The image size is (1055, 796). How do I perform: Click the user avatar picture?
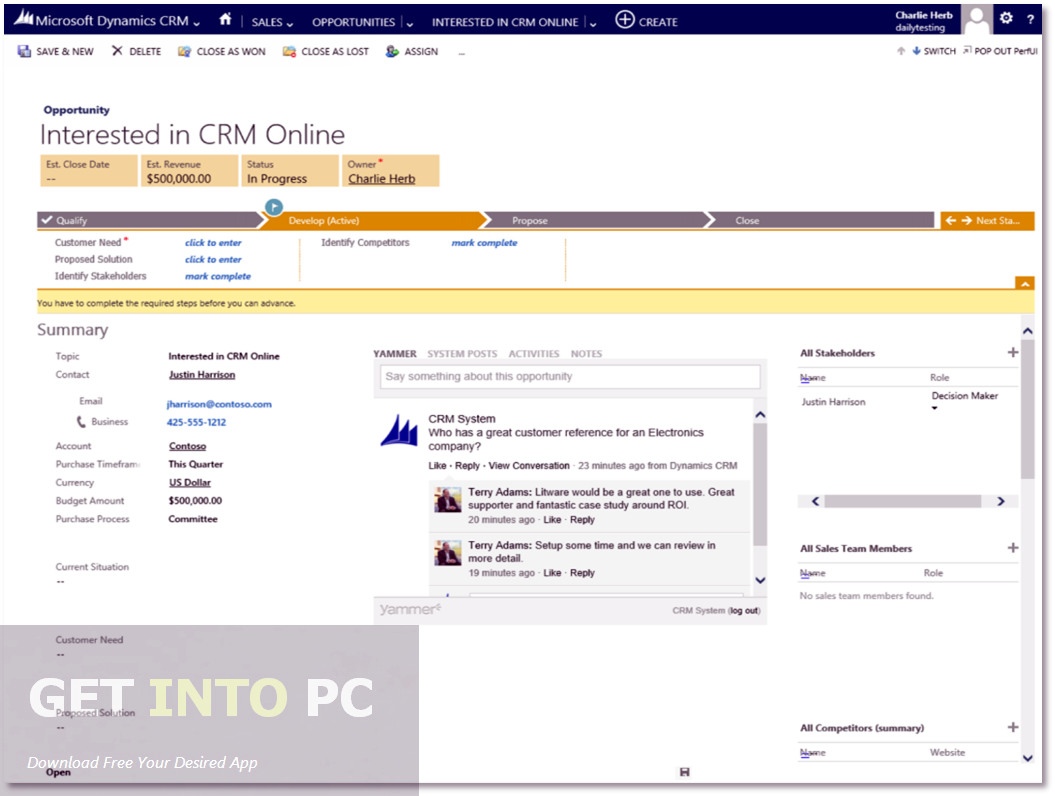976,19
